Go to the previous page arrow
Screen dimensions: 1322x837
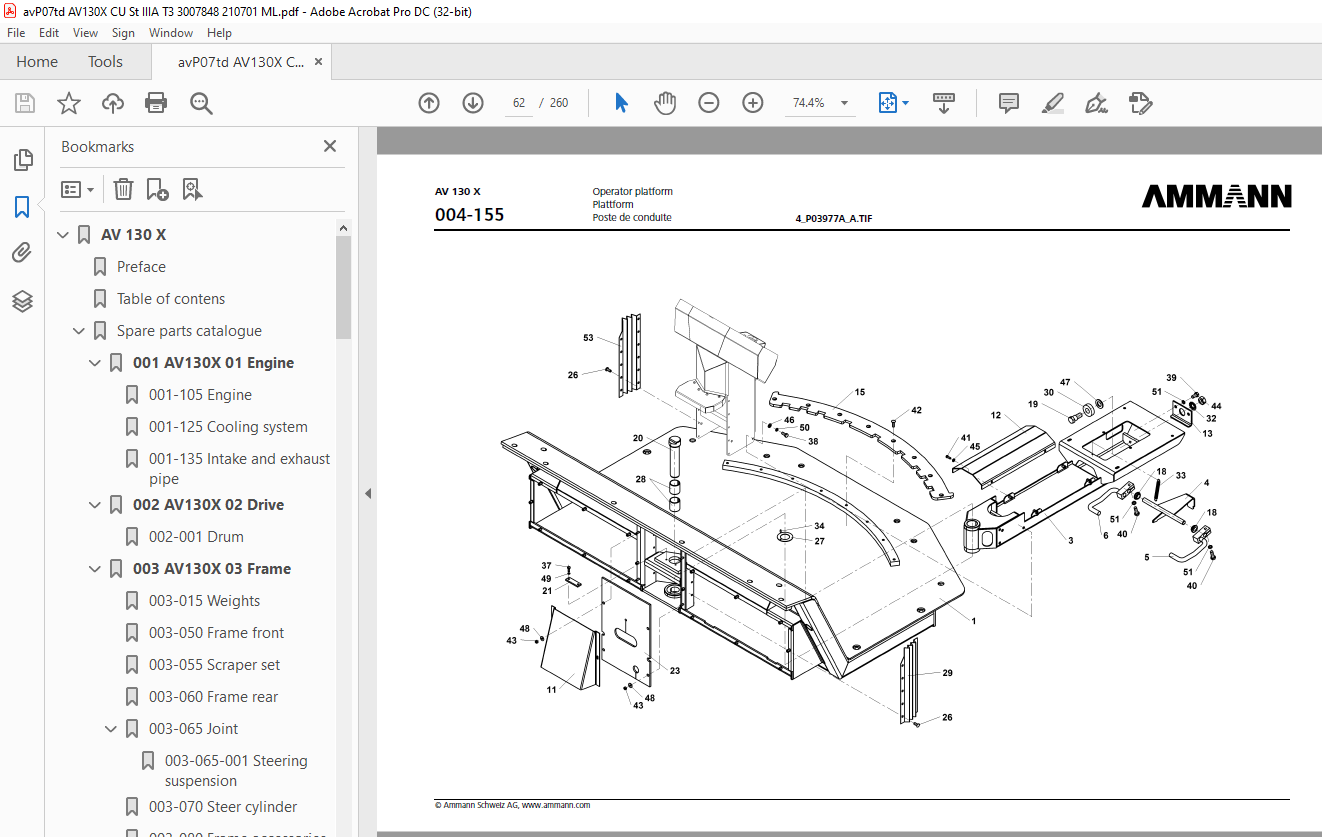(429, 103)
